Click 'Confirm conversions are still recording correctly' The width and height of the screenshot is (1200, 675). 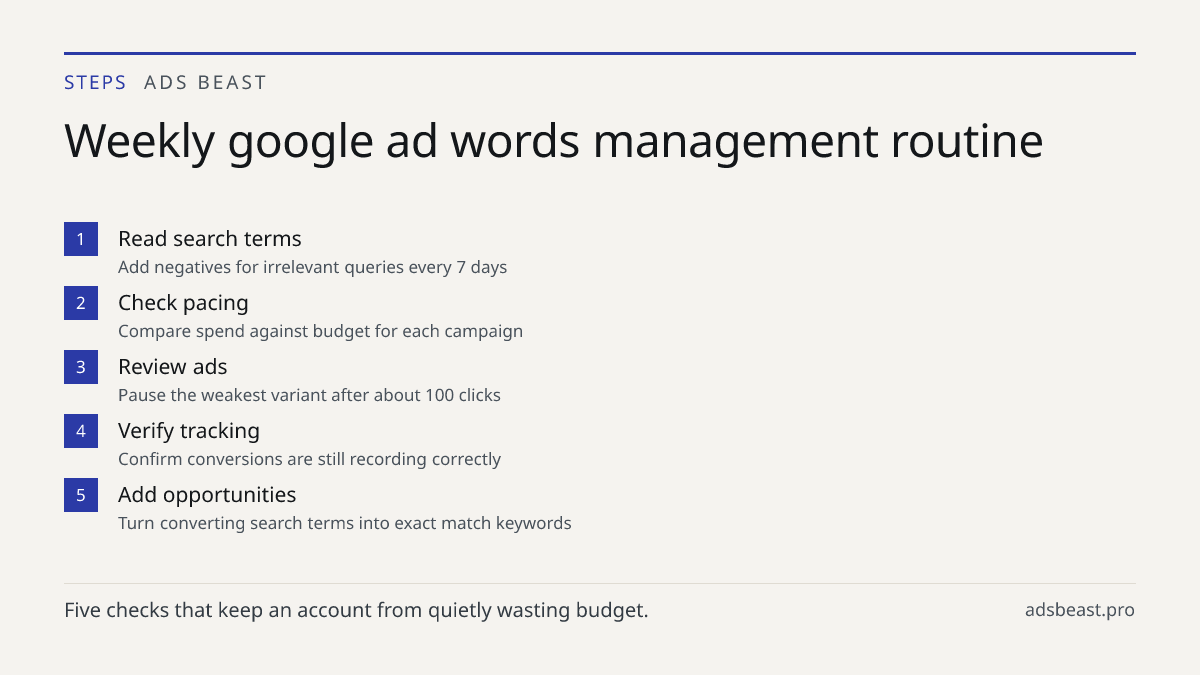pyautogui.click(x=309, y=460)
